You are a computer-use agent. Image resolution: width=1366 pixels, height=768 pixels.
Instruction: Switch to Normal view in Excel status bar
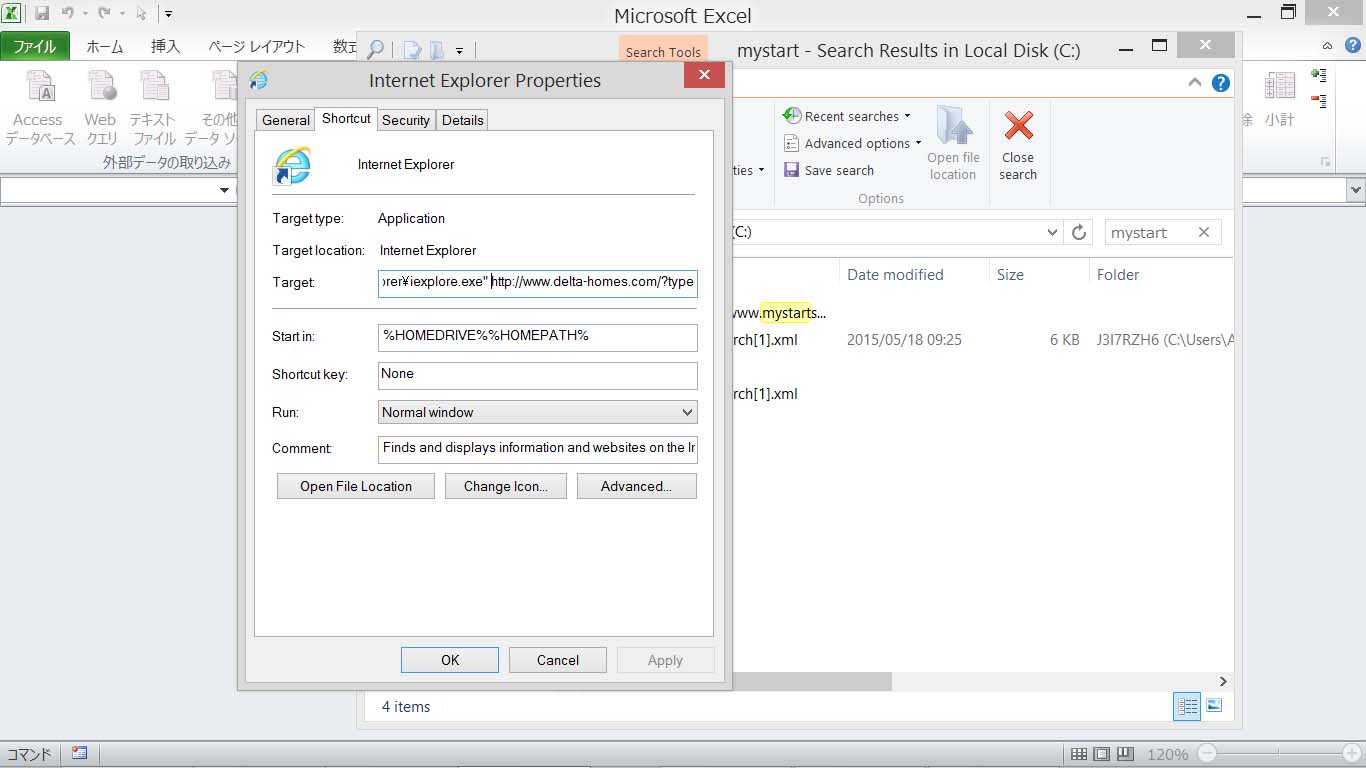coord(1079,754)
